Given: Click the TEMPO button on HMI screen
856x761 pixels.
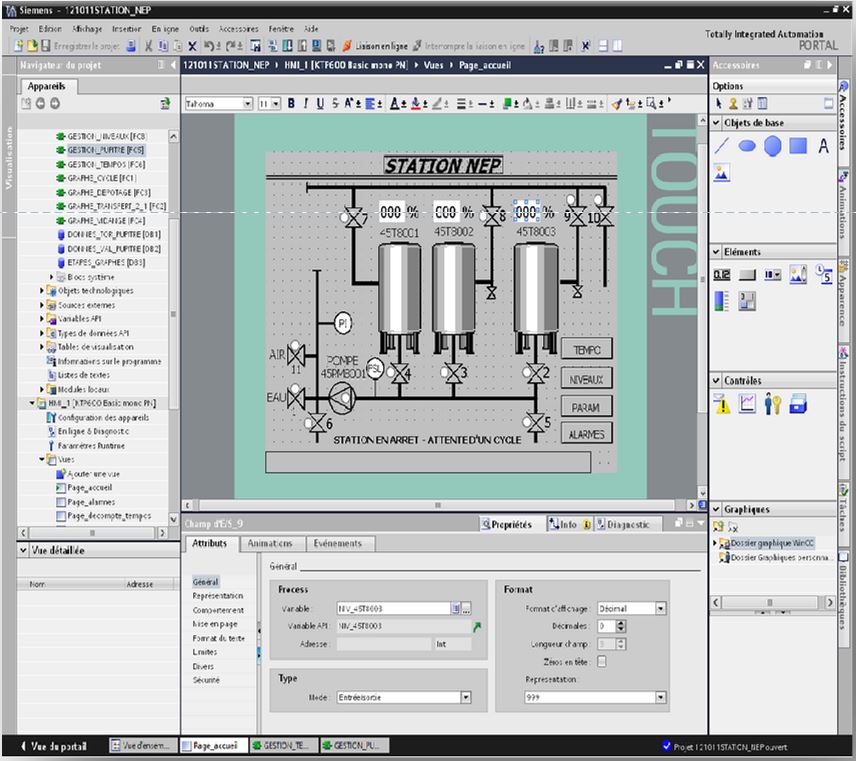Looking at the screenshot, I should coord(587,350).
